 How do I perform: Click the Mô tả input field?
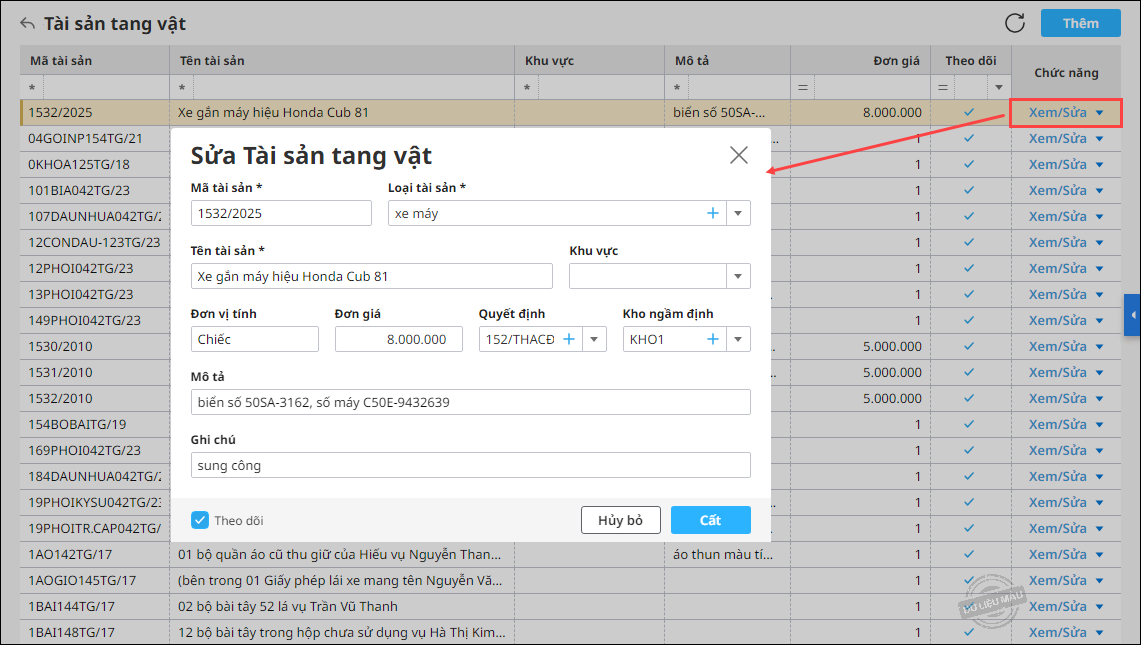[470, 403]
